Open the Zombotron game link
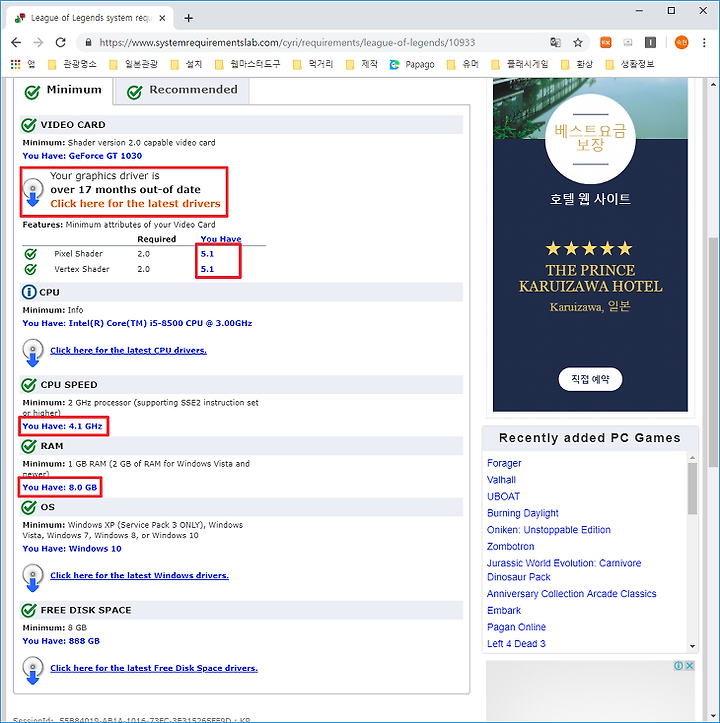This screenshot has width=720, height=723. (511, 546)
